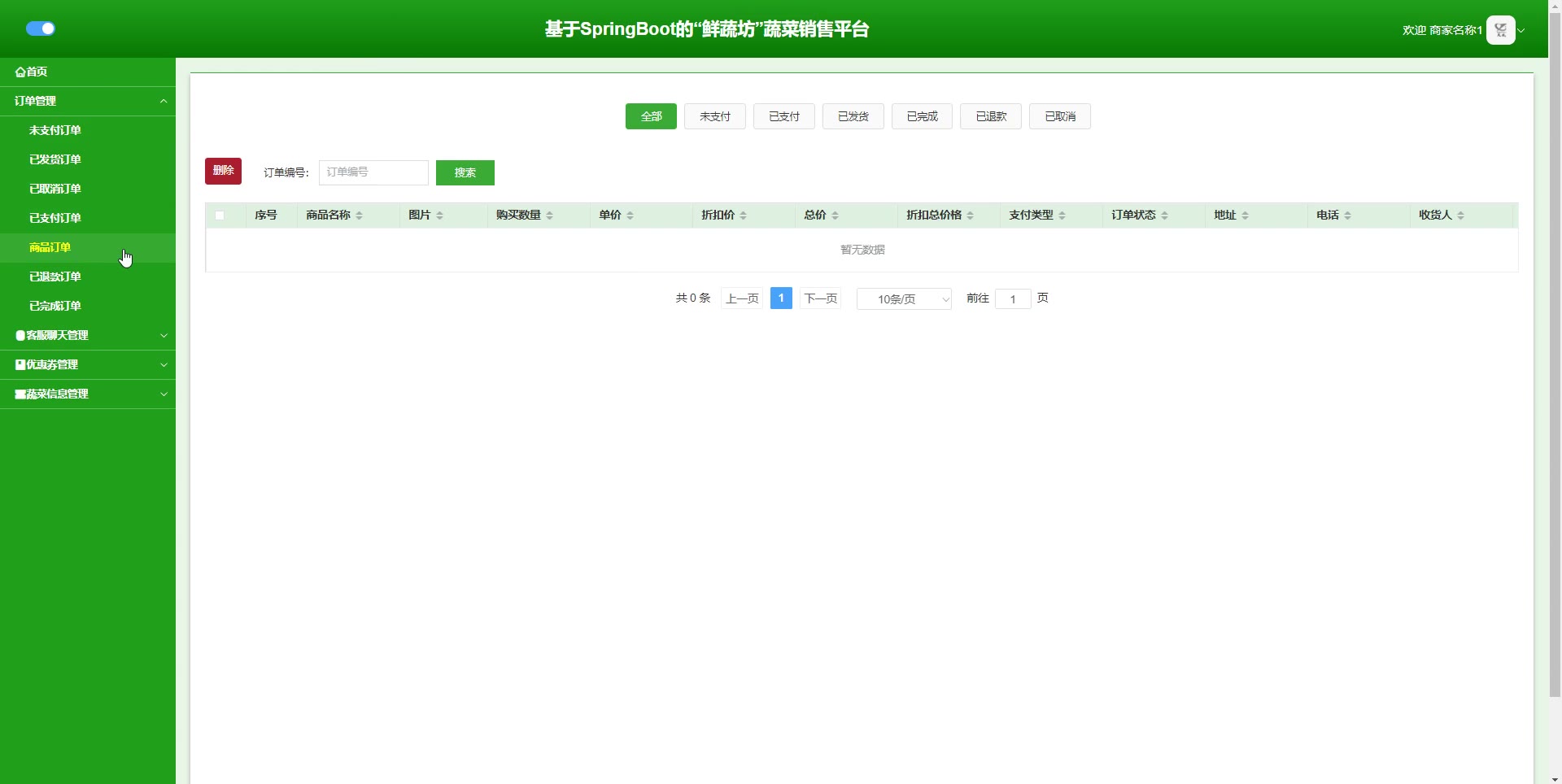Click the green 搜索 button
This screenshot has height=784, width=1562.
click(x=465, y=172)
